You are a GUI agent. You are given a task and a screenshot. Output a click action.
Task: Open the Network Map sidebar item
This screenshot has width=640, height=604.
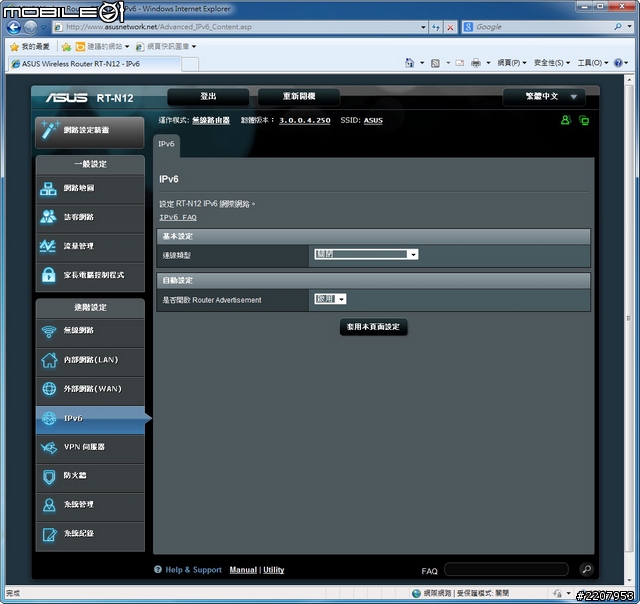coord(90,188)
